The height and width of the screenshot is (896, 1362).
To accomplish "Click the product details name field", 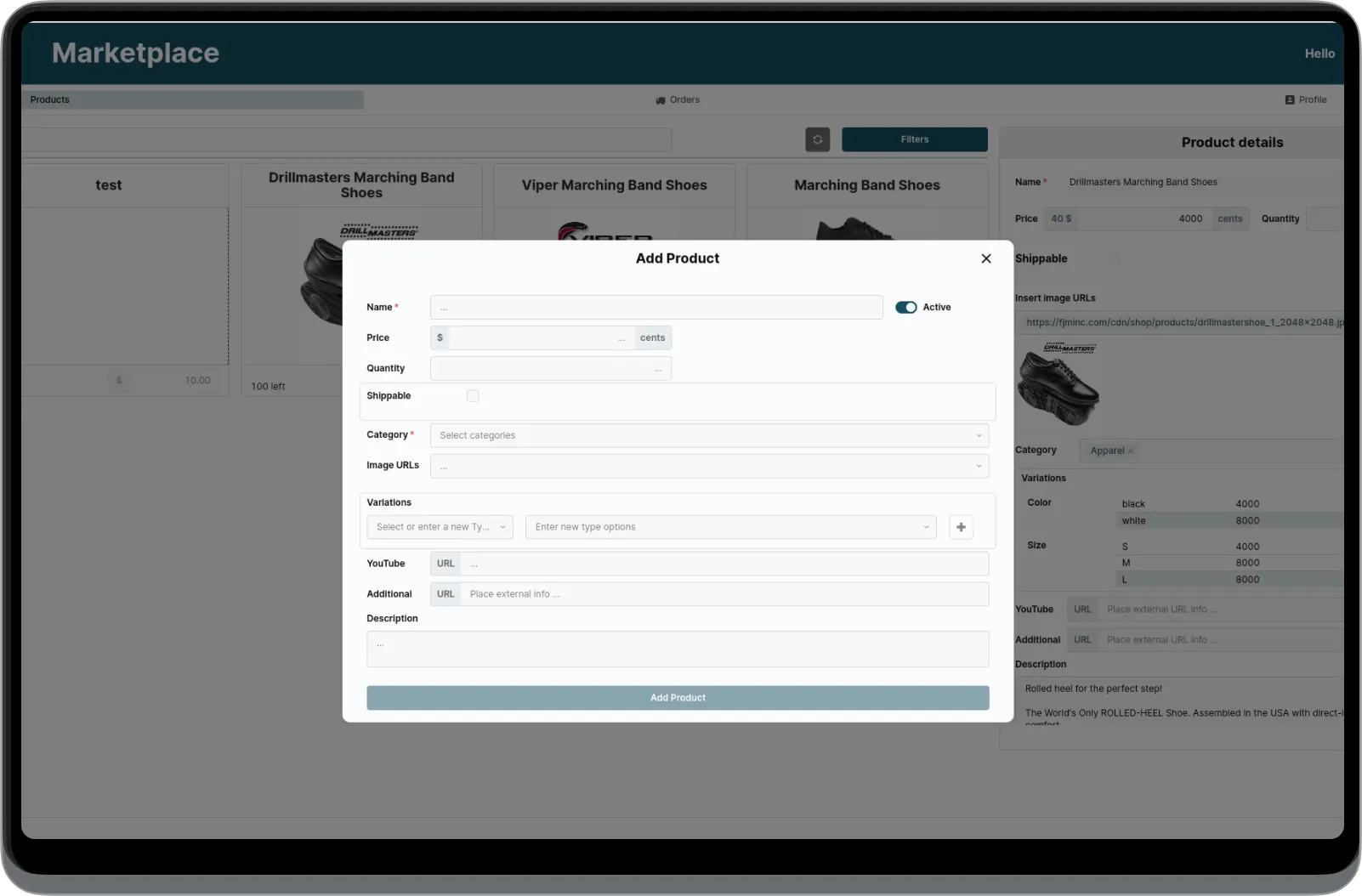I will 1203,182.
